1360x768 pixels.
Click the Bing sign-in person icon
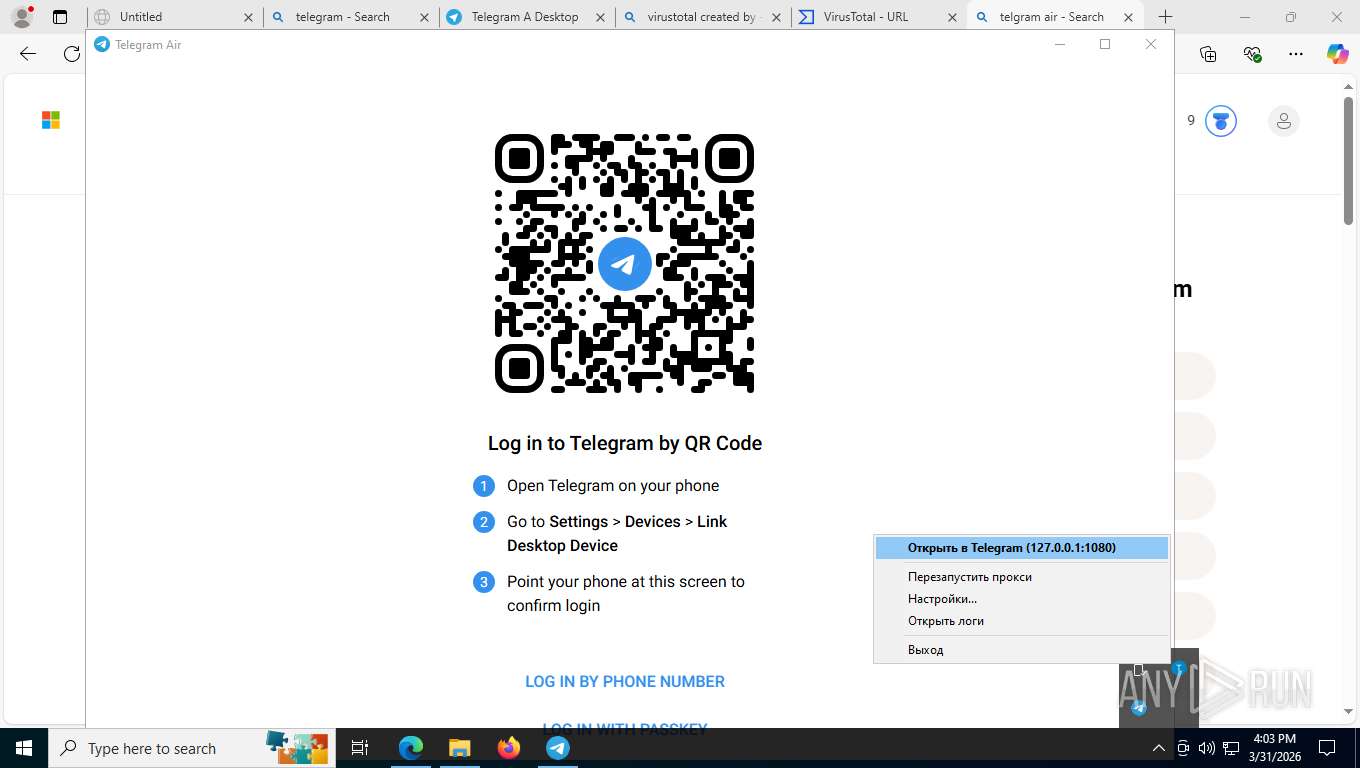[1283, 121]
